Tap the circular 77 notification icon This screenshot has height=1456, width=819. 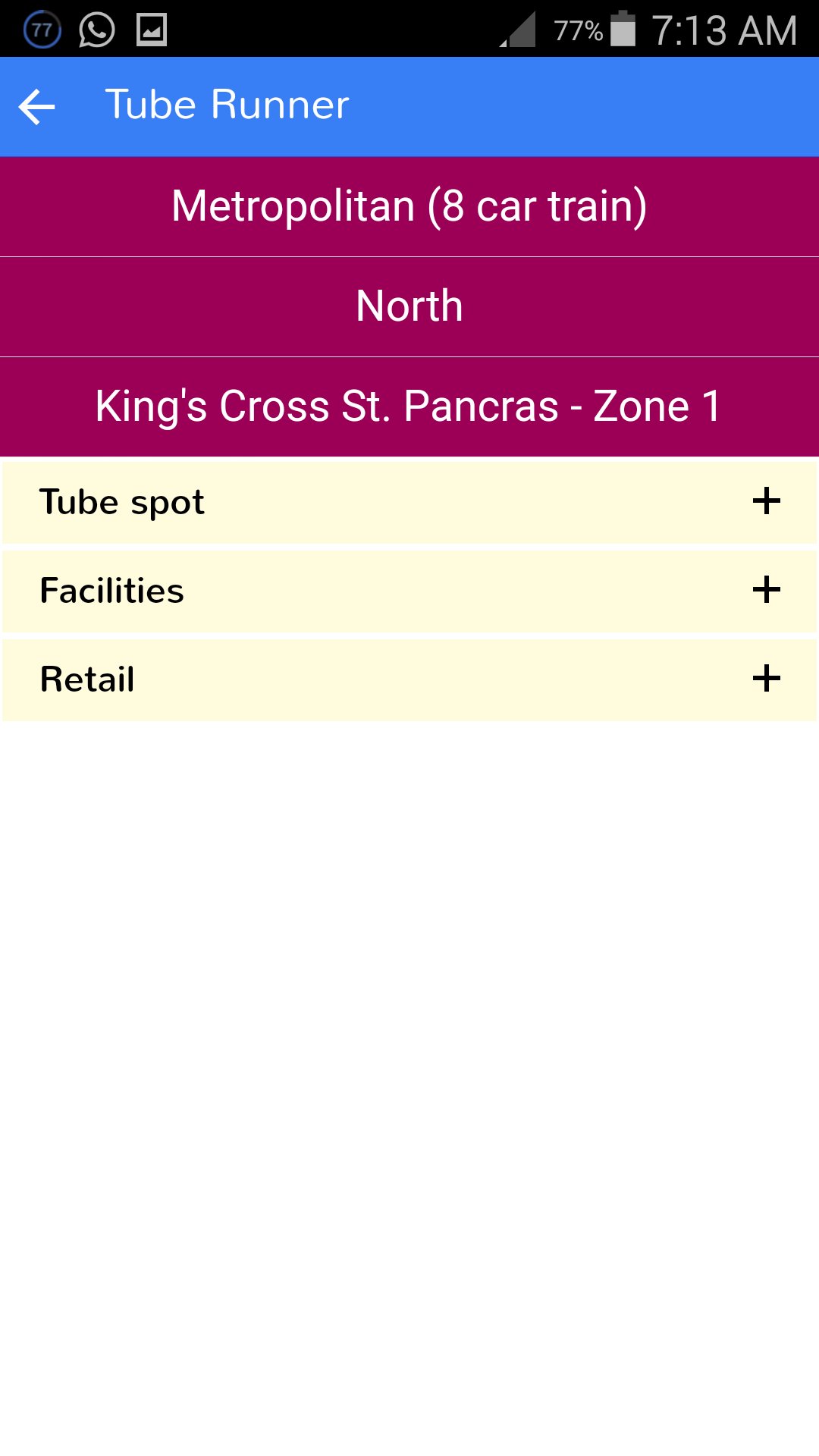[42, 30]
